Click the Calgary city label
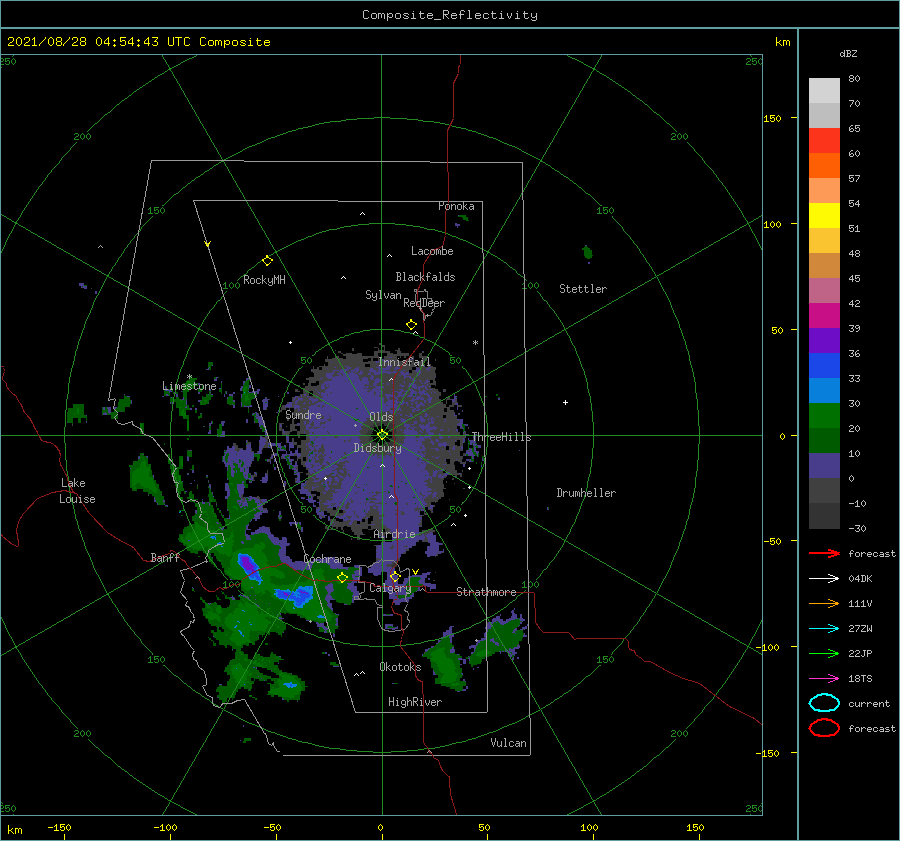The height and width of the screenshot is (841, 900). [390, 588]
